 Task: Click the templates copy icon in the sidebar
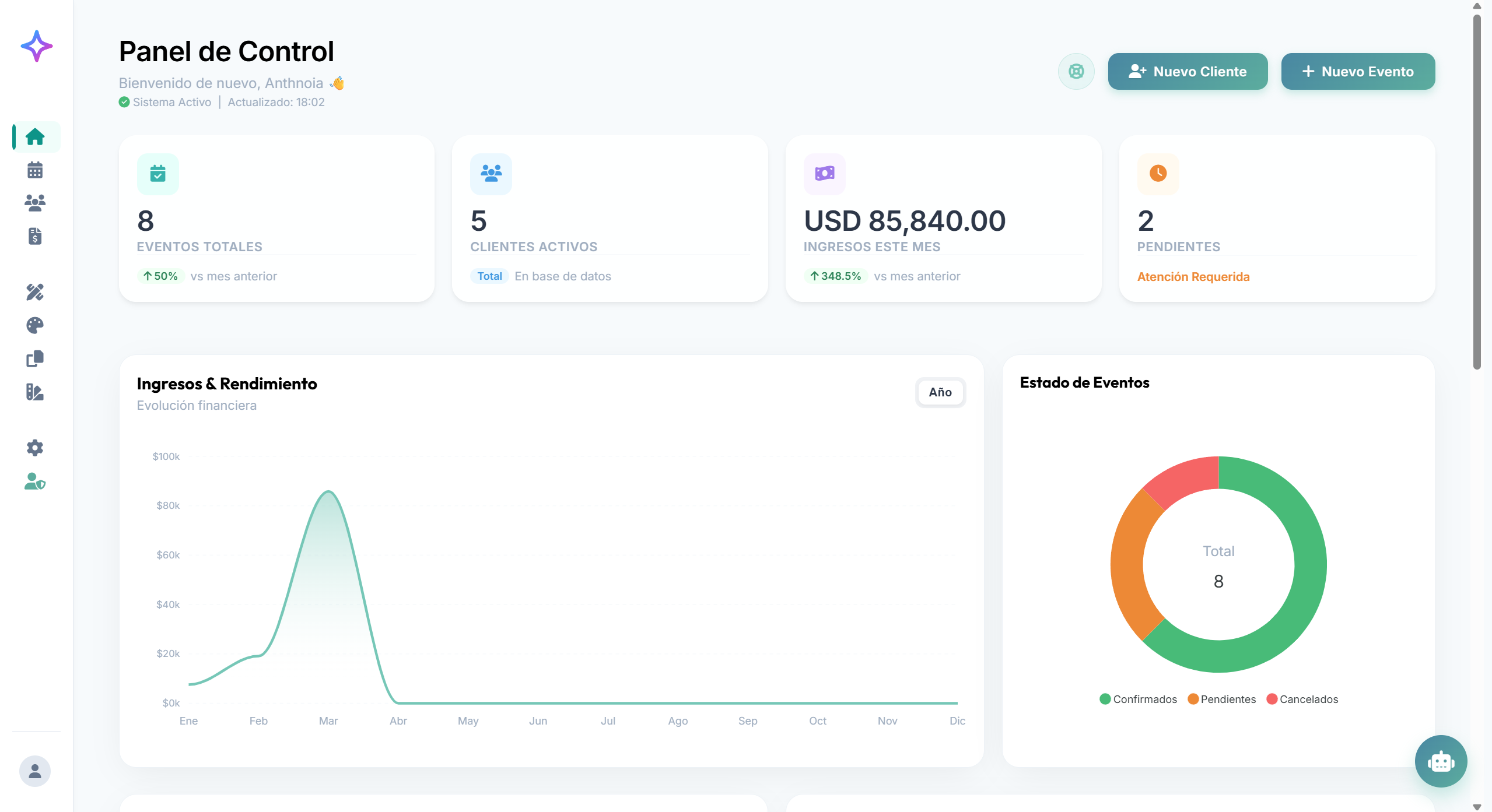(34, 358)
